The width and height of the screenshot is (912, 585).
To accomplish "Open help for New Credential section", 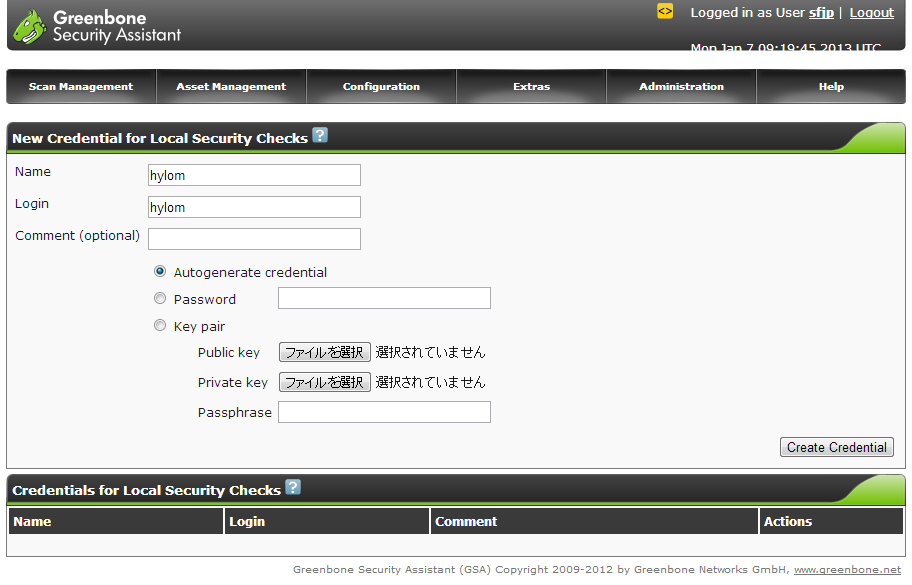I will 320,136.
